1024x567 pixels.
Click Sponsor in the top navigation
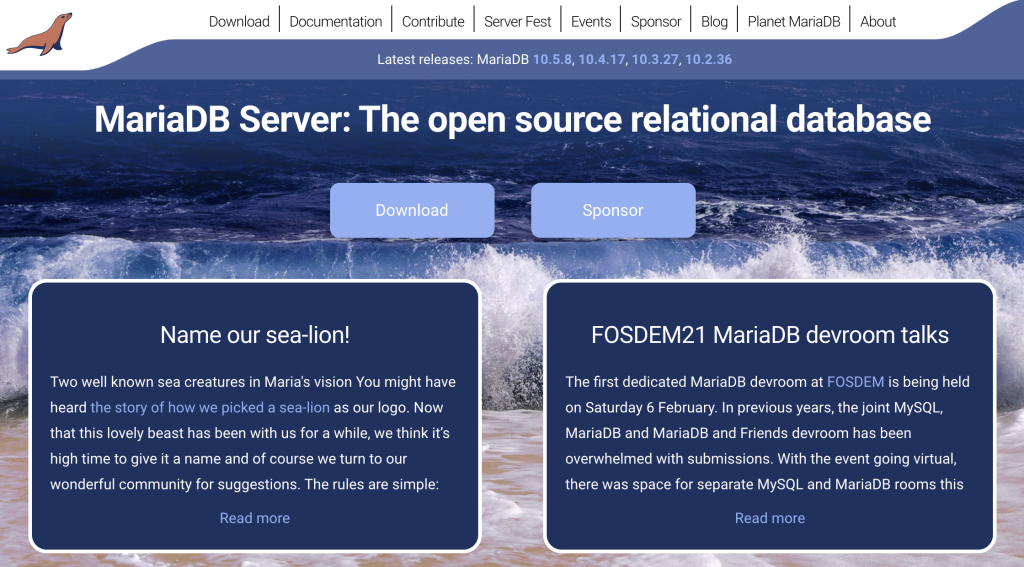[x=656, y=21]
